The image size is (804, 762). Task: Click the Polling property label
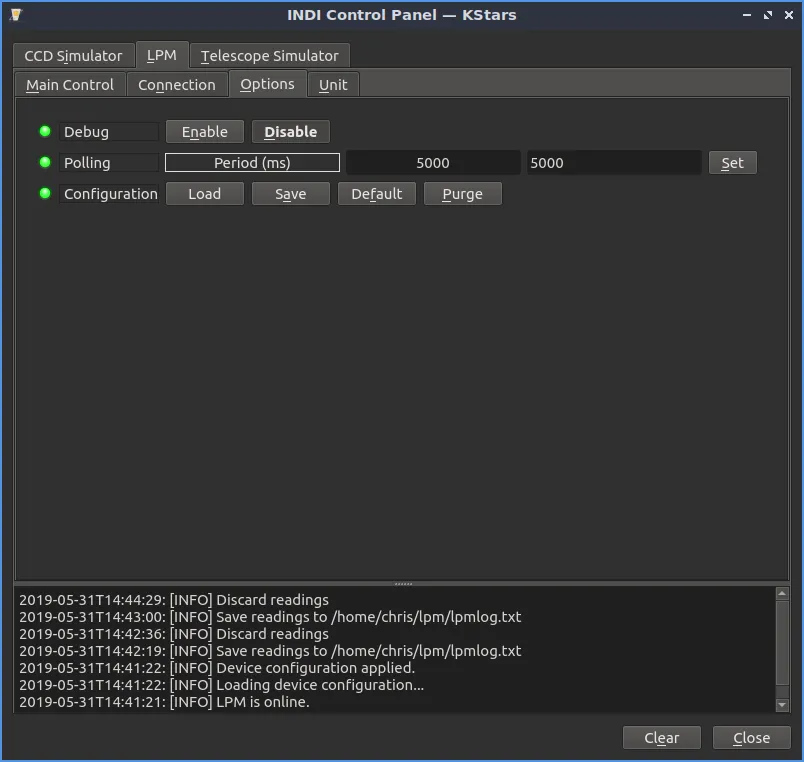pos(109,163)
